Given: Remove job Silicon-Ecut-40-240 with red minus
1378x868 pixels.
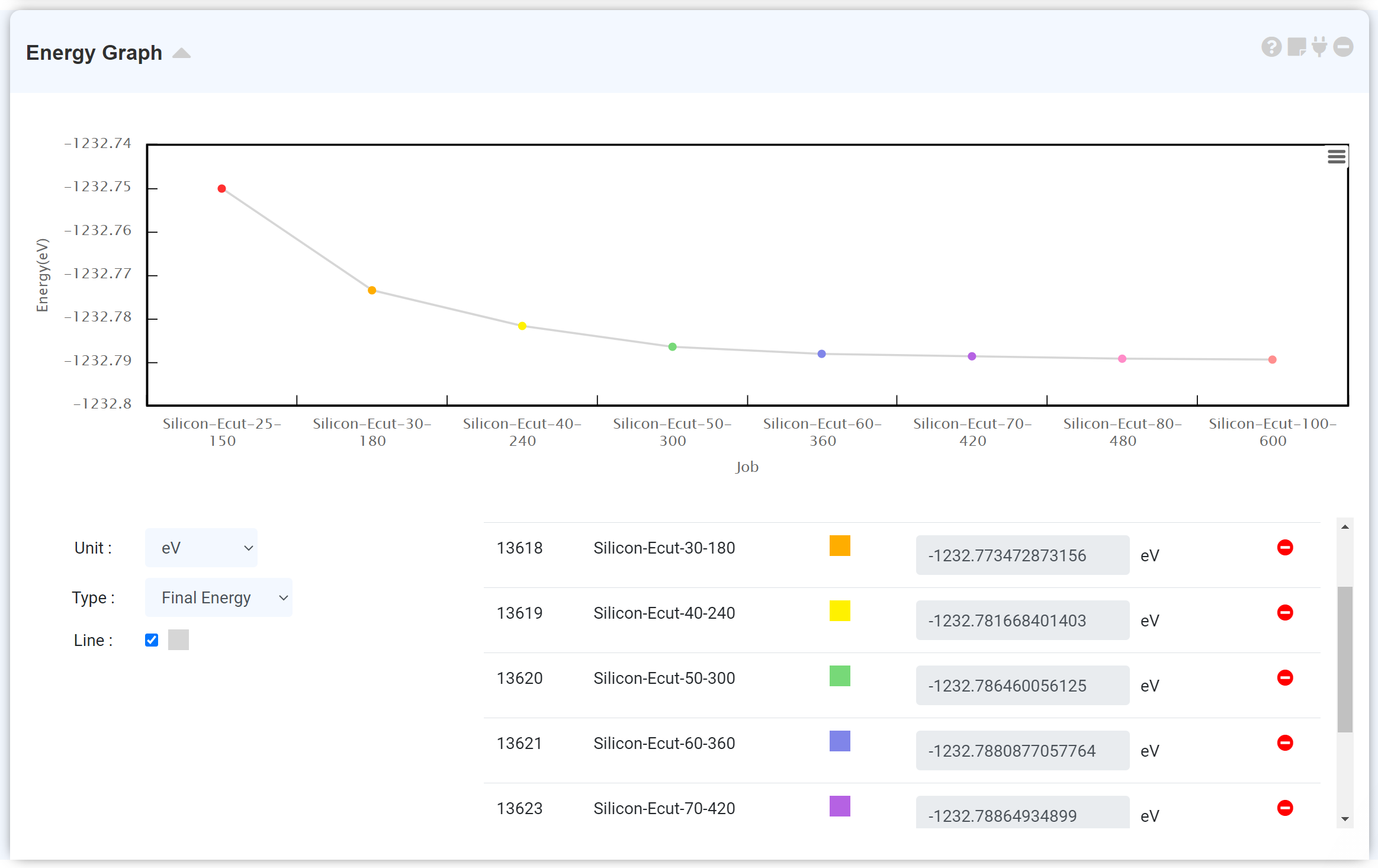Looking at the screenshot, I should coord(1284,613).
